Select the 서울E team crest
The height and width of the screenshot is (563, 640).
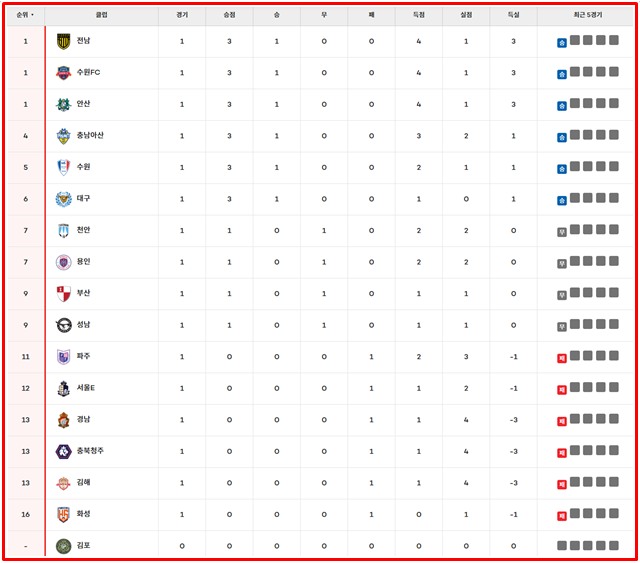[64, 388]
